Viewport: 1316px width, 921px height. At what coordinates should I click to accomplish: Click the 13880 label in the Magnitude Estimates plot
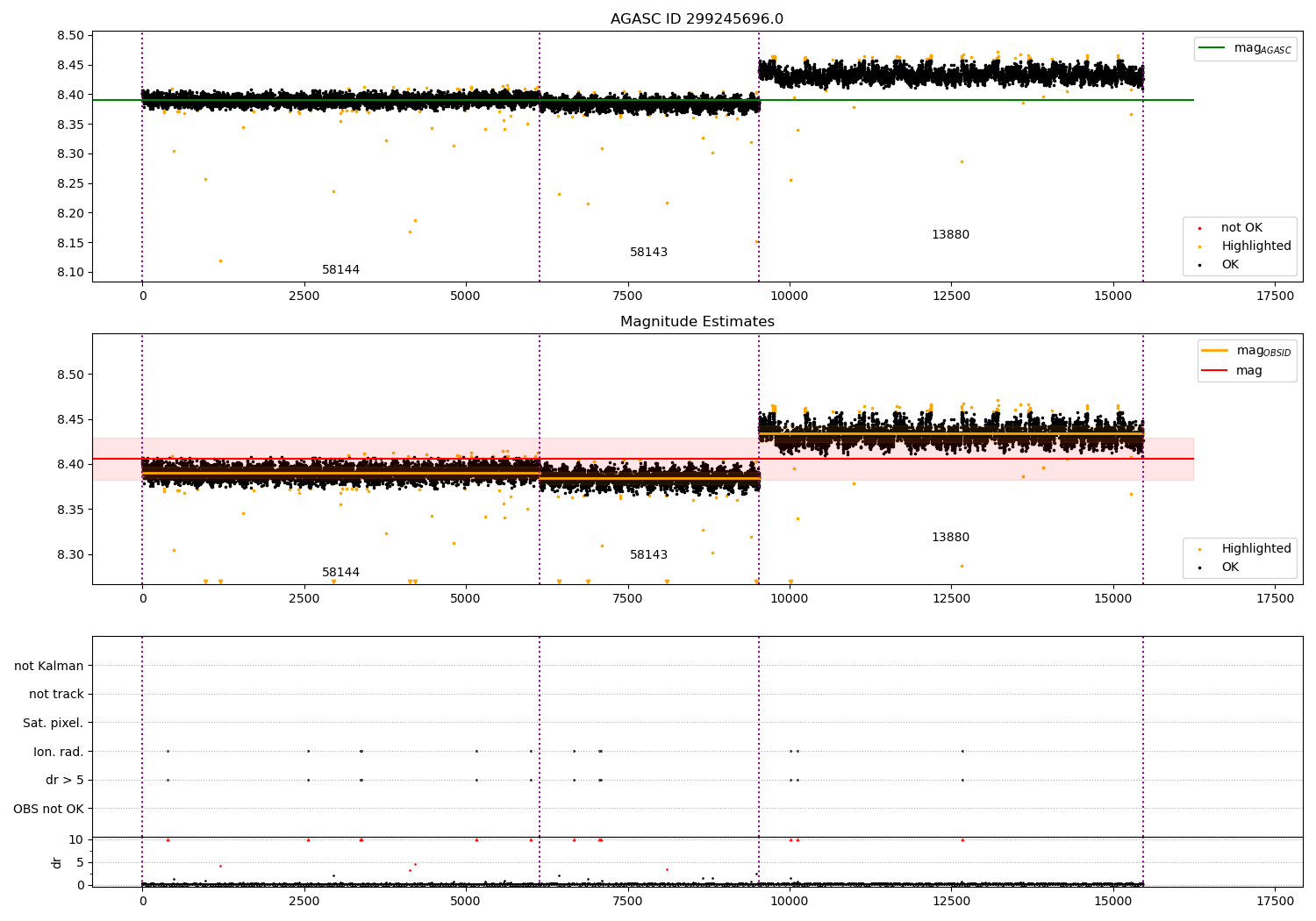click(x=950, y=538)
